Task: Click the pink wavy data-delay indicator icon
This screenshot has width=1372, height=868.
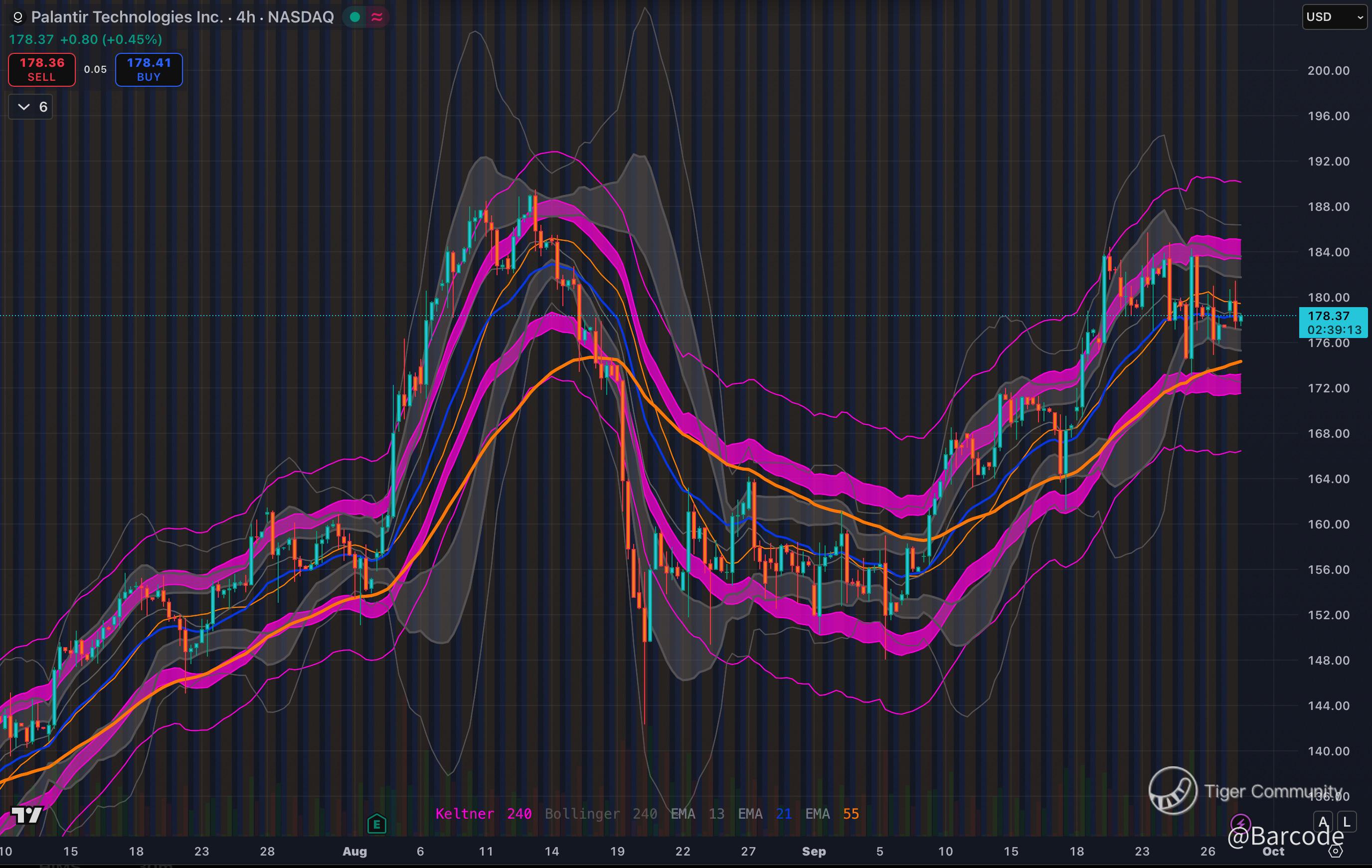Action: coord(376,17)
